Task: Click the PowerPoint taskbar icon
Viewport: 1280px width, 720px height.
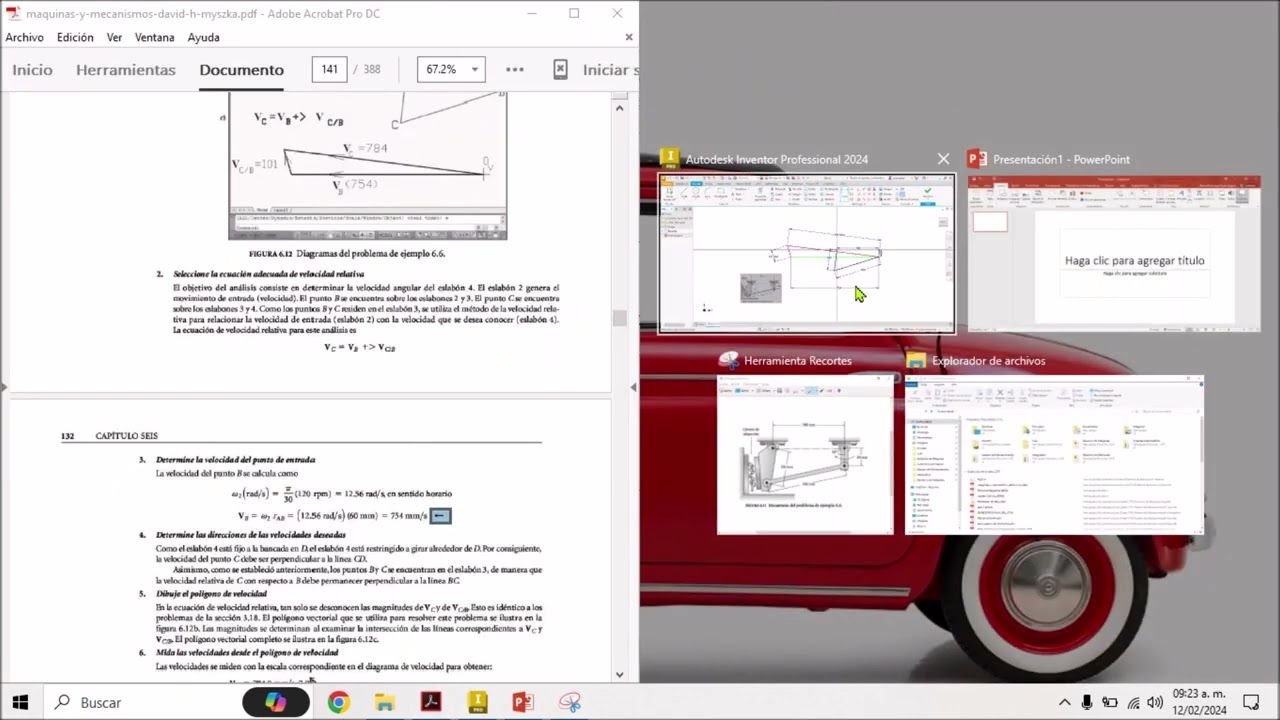Action: (x=523, y=702)
